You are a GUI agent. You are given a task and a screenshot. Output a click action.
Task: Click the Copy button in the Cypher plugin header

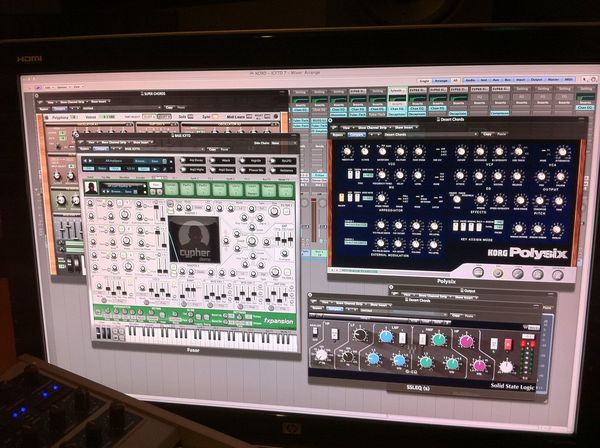pos(212,149)
